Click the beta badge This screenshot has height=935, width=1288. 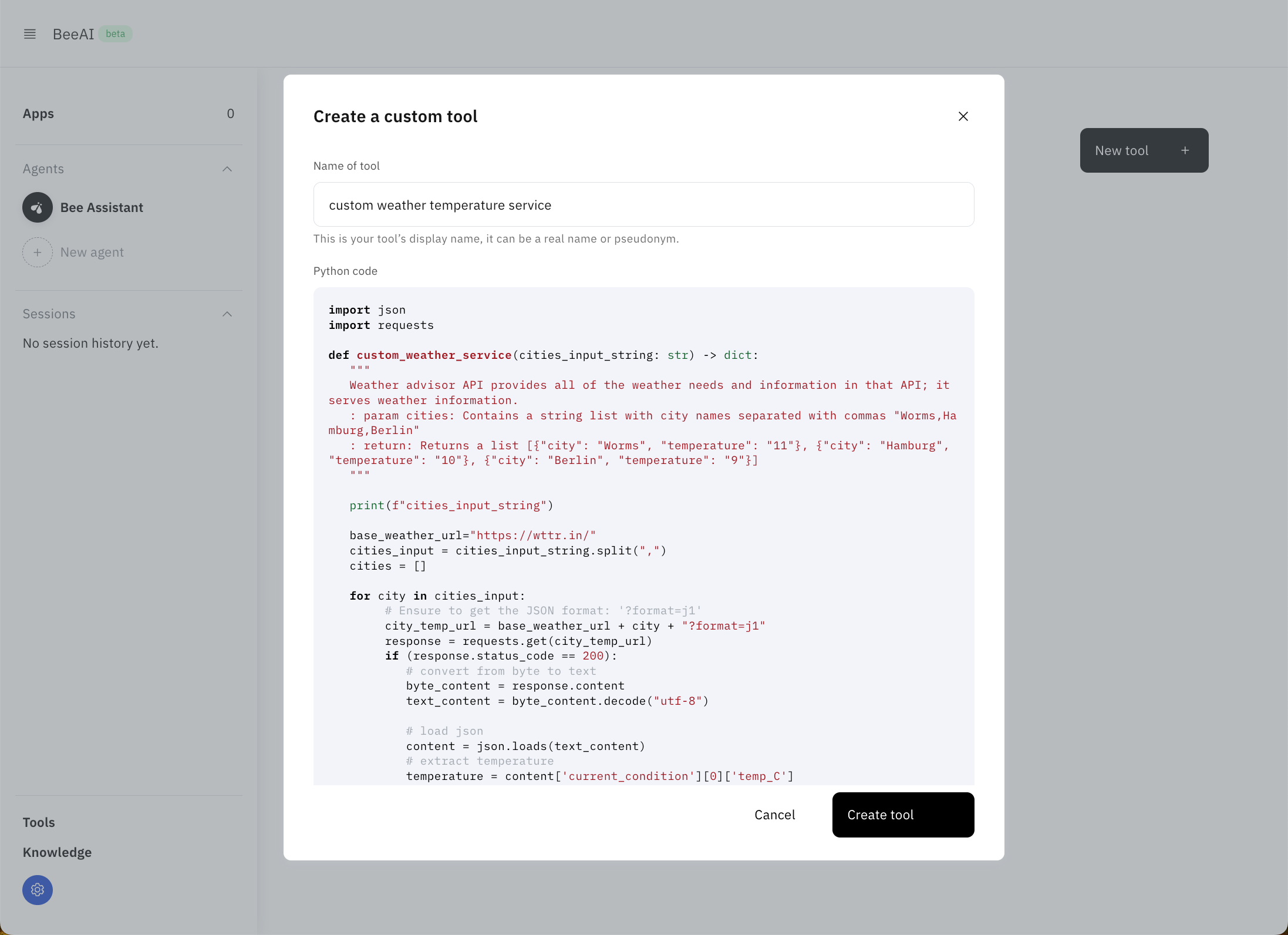coord(115,33)
